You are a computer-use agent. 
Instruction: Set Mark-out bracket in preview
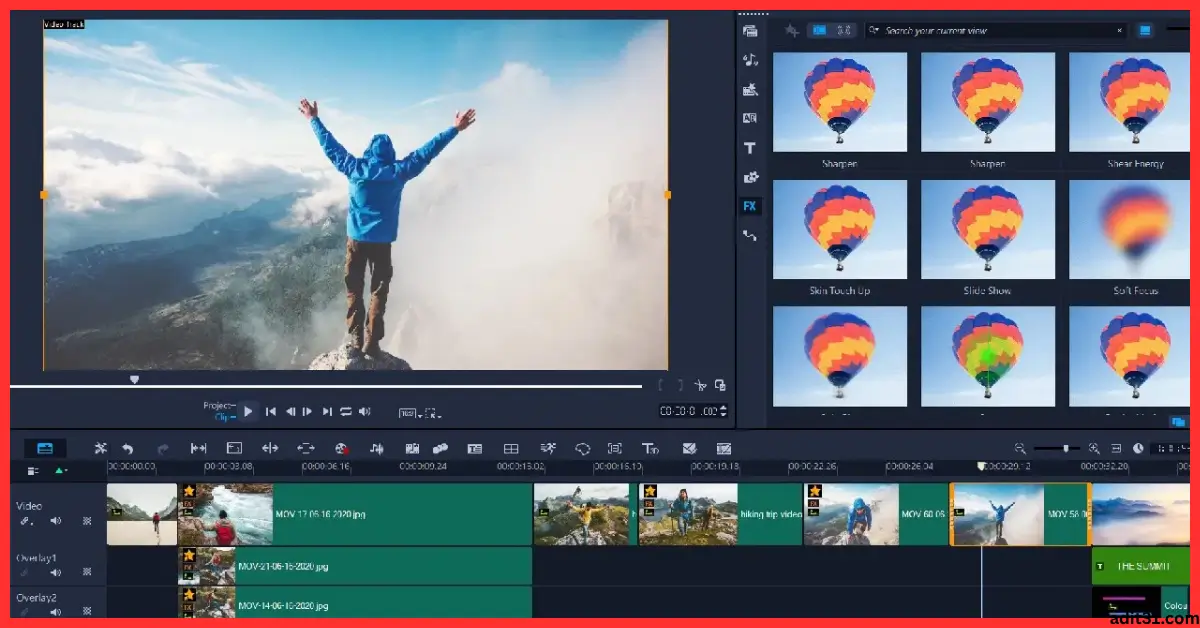(679, 385)
